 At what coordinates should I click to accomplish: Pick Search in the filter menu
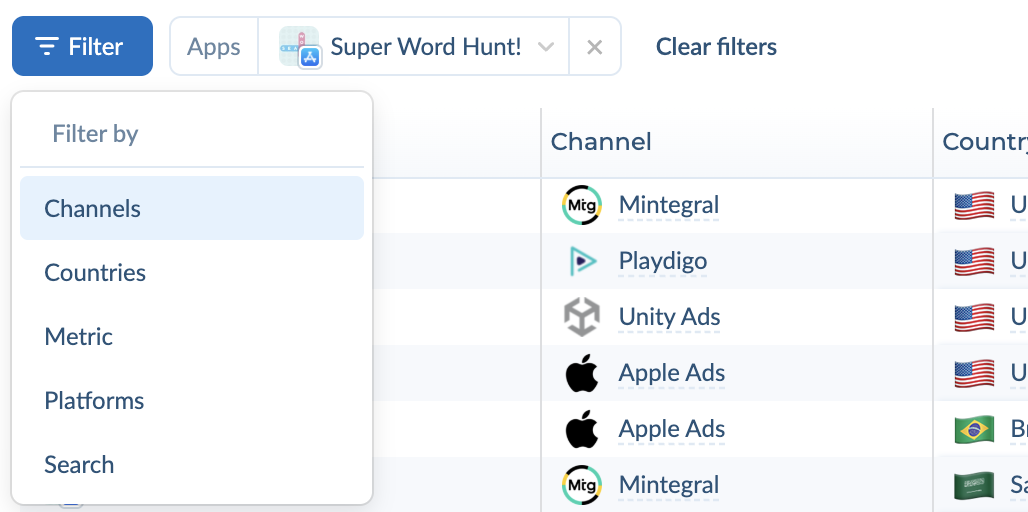(x=191, y=464)
